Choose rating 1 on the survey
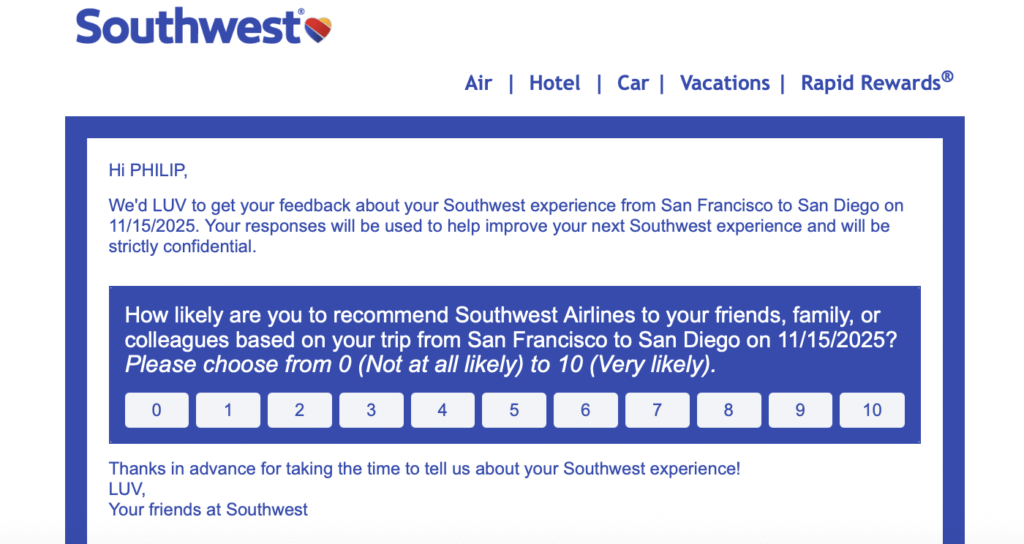Viewport: 1024px width, 544px height. [228, 410]
